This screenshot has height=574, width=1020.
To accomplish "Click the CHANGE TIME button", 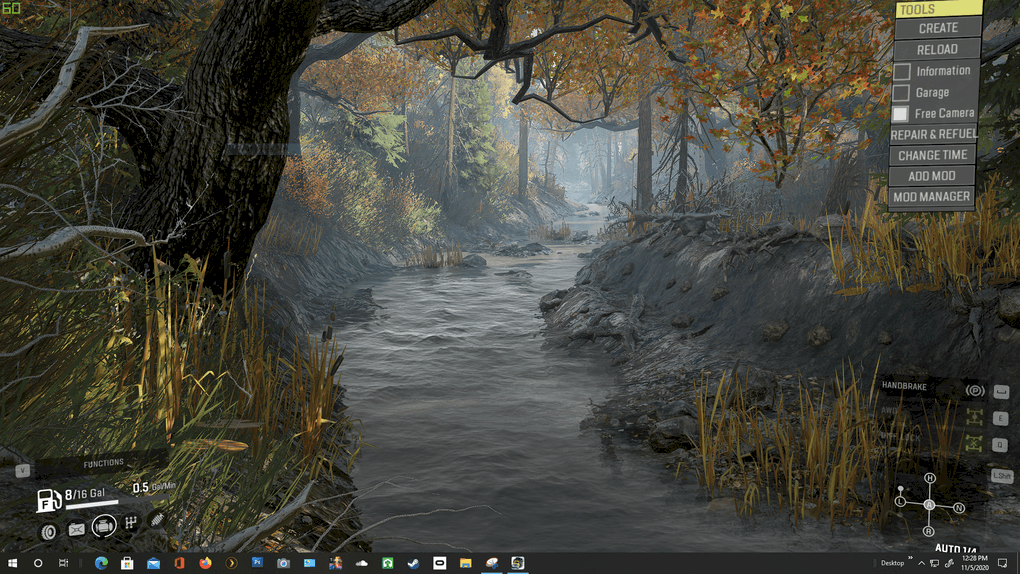I will tap(932, 155).
